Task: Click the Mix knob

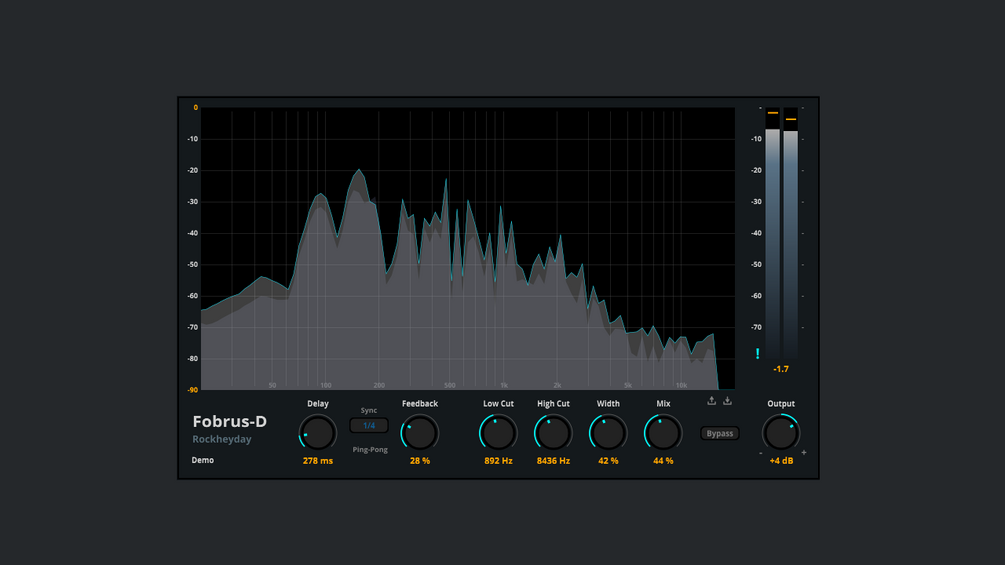Action: 663,432
